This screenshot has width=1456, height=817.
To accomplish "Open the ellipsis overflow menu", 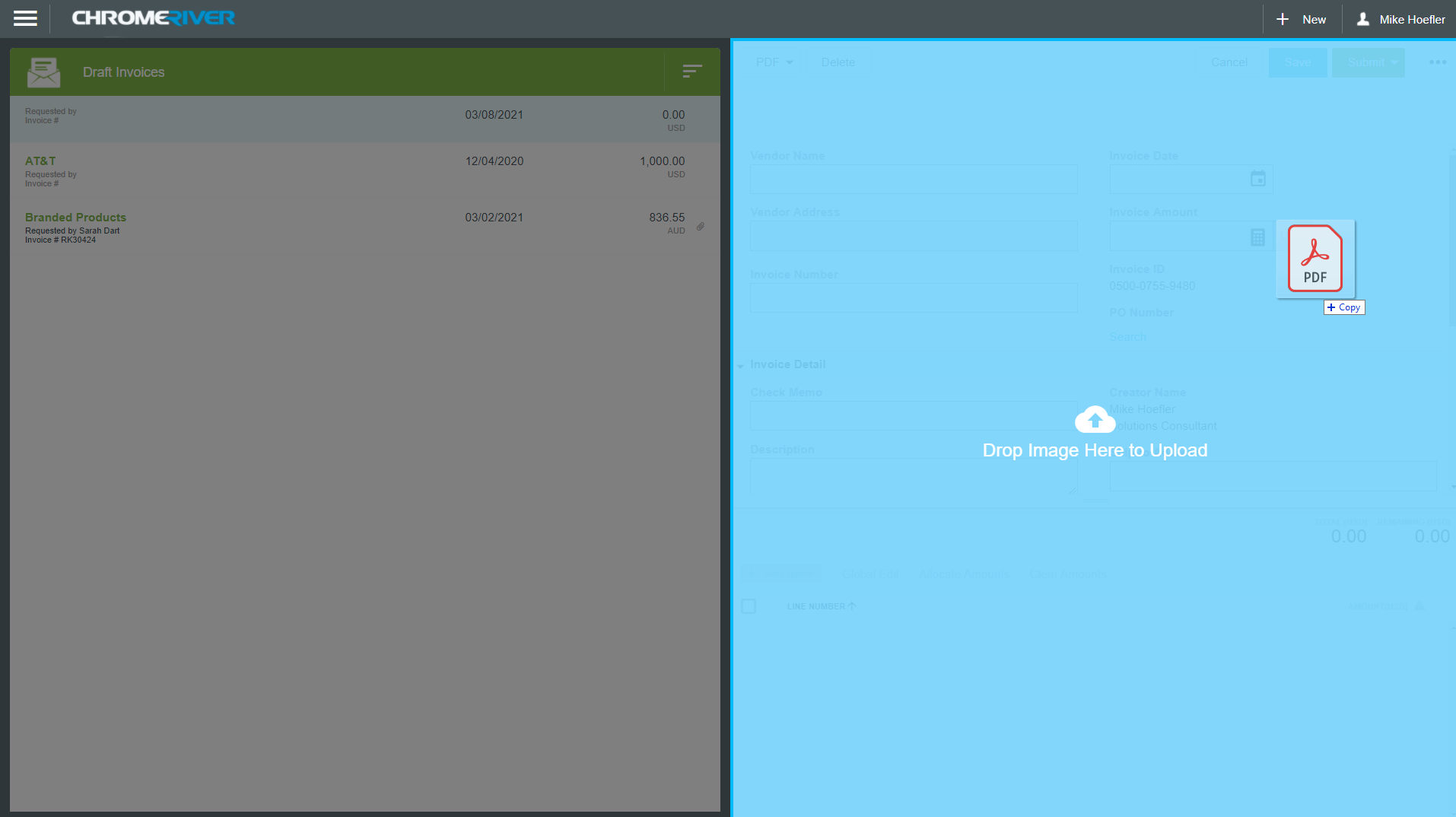I will pyautogui.click(x=1438, y=62).
